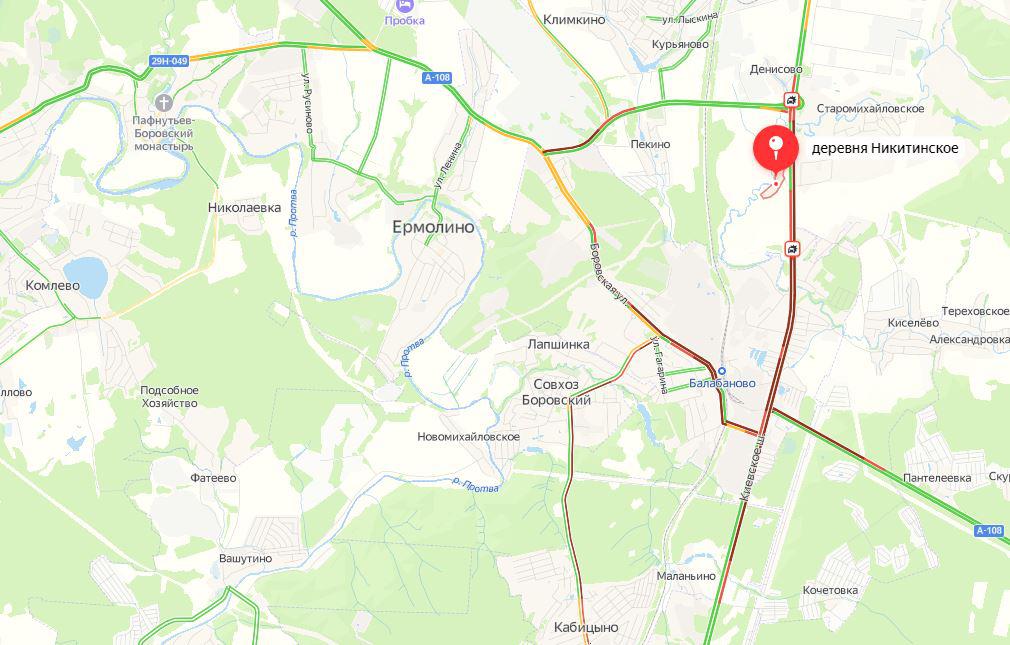Screen dimensions: 1010x645
Task: Click the Новомихайловское village label
Action: 468,437
